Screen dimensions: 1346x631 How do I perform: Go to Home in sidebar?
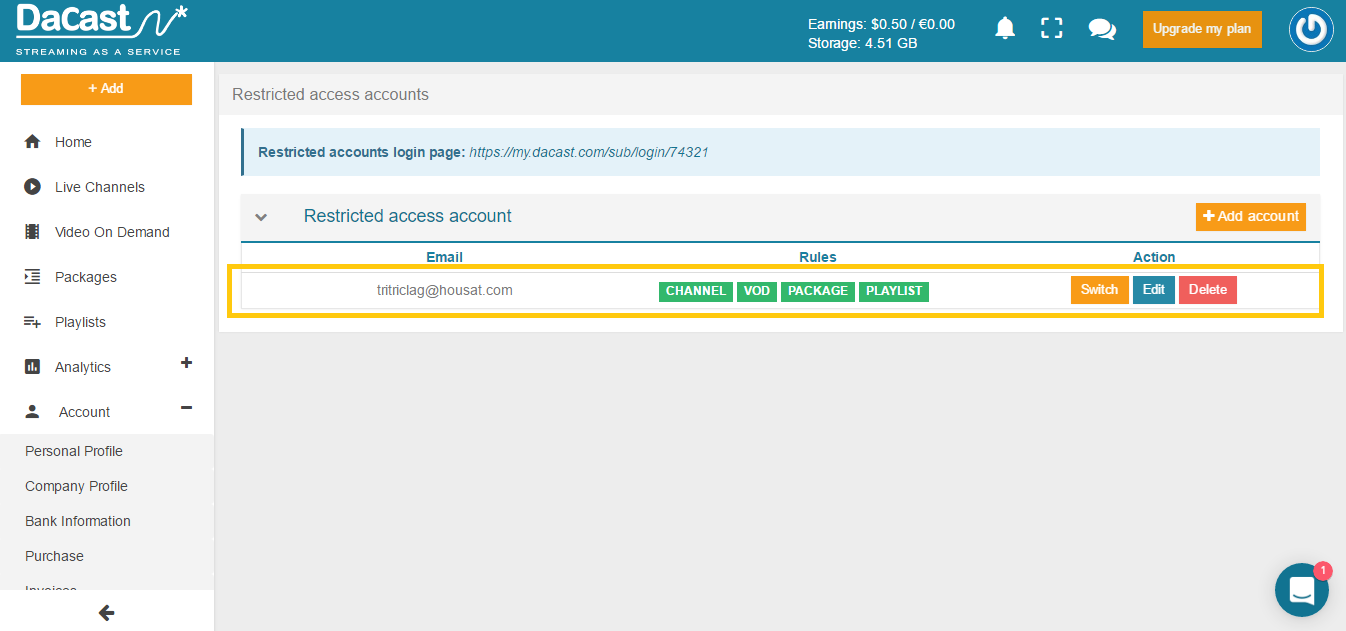click(x=73, y=142)
